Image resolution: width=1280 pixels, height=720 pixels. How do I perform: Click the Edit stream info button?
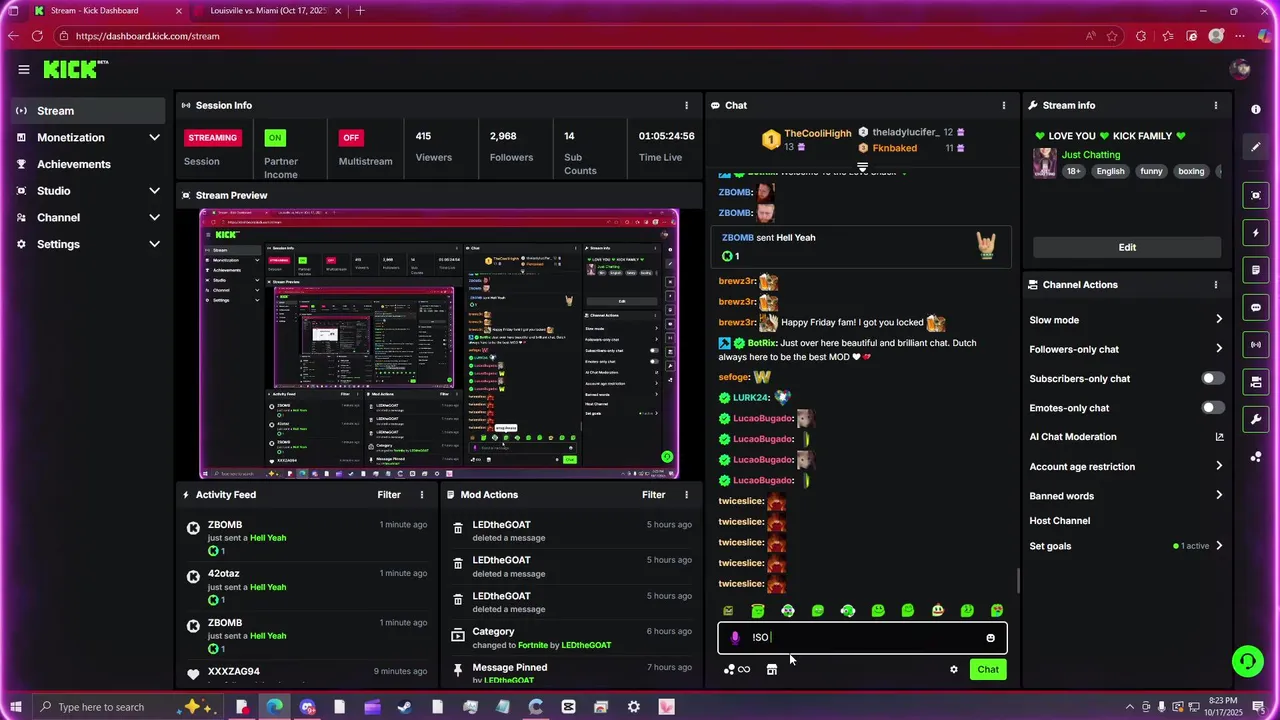(1127, 247)
